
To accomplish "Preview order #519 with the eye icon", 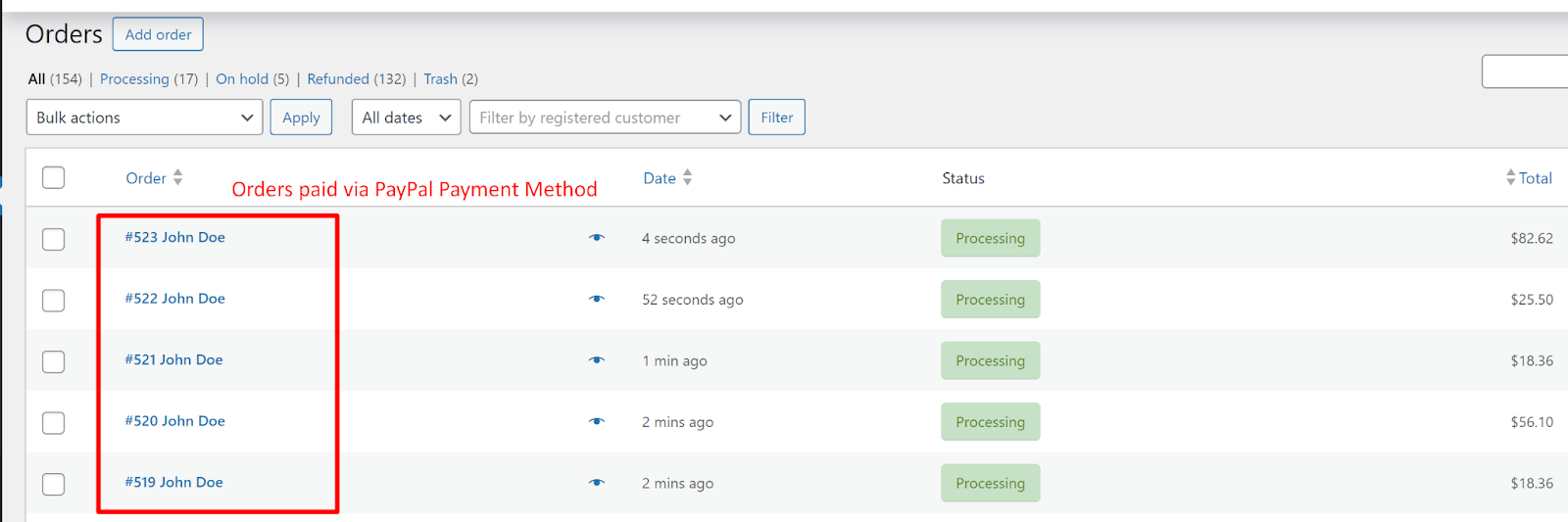I will point(597,483).
